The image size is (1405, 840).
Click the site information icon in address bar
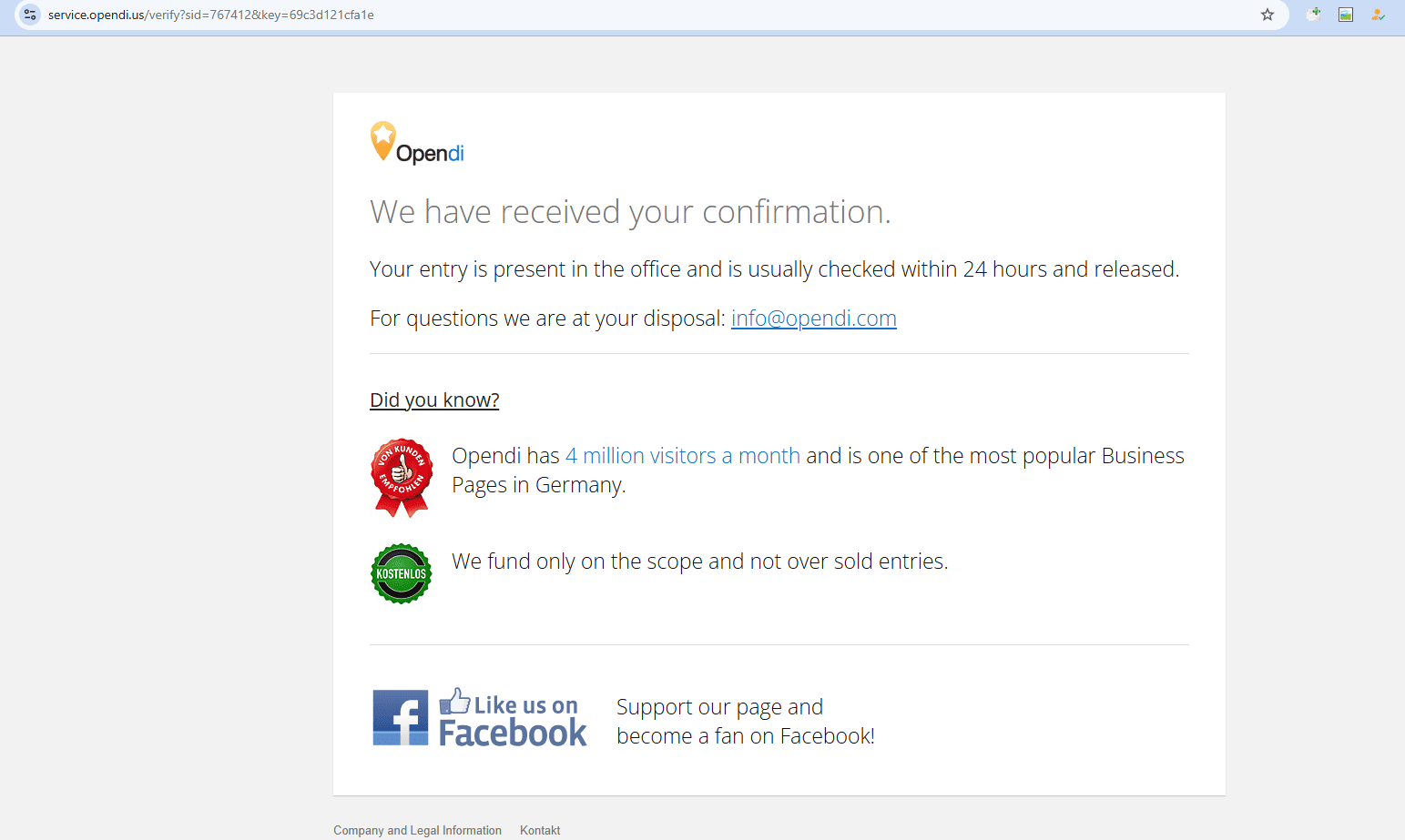(x=30, y=15)
